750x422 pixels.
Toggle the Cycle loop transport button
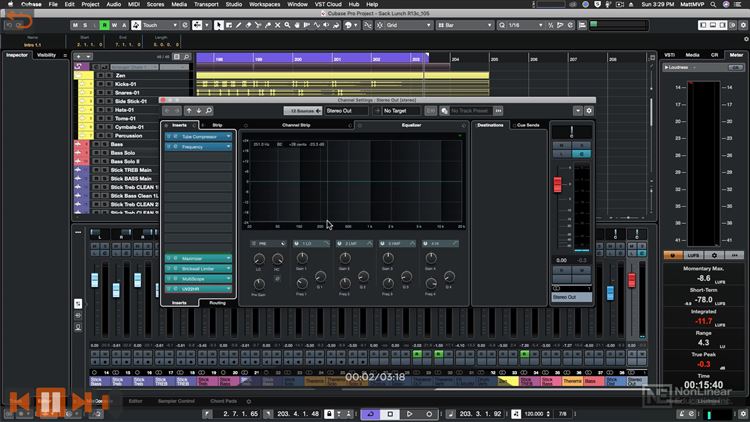(370, 414)
